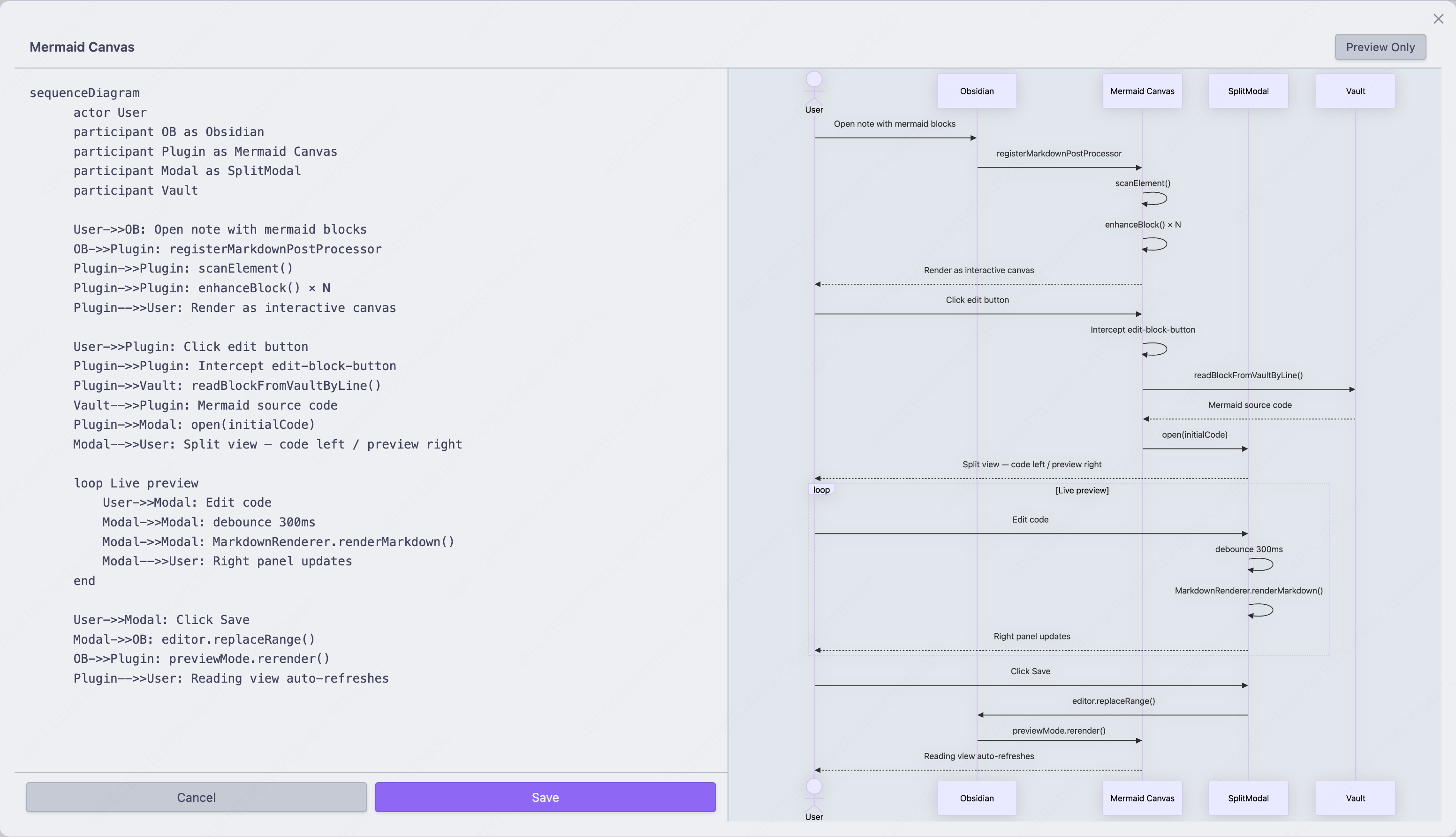This screenshot has height=837, width=1456.
Task: Select the top SplitModal participant box
Action: 1249,91
